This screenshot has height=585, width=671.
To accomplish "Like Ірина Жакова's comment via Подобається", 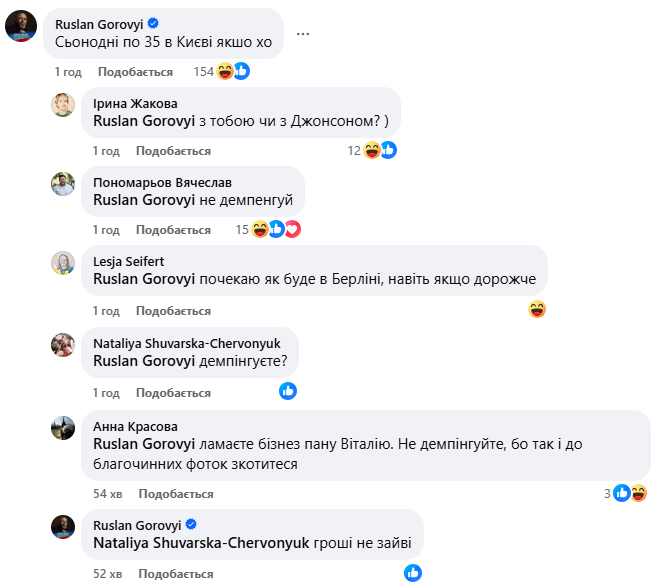I will [173, 151].
